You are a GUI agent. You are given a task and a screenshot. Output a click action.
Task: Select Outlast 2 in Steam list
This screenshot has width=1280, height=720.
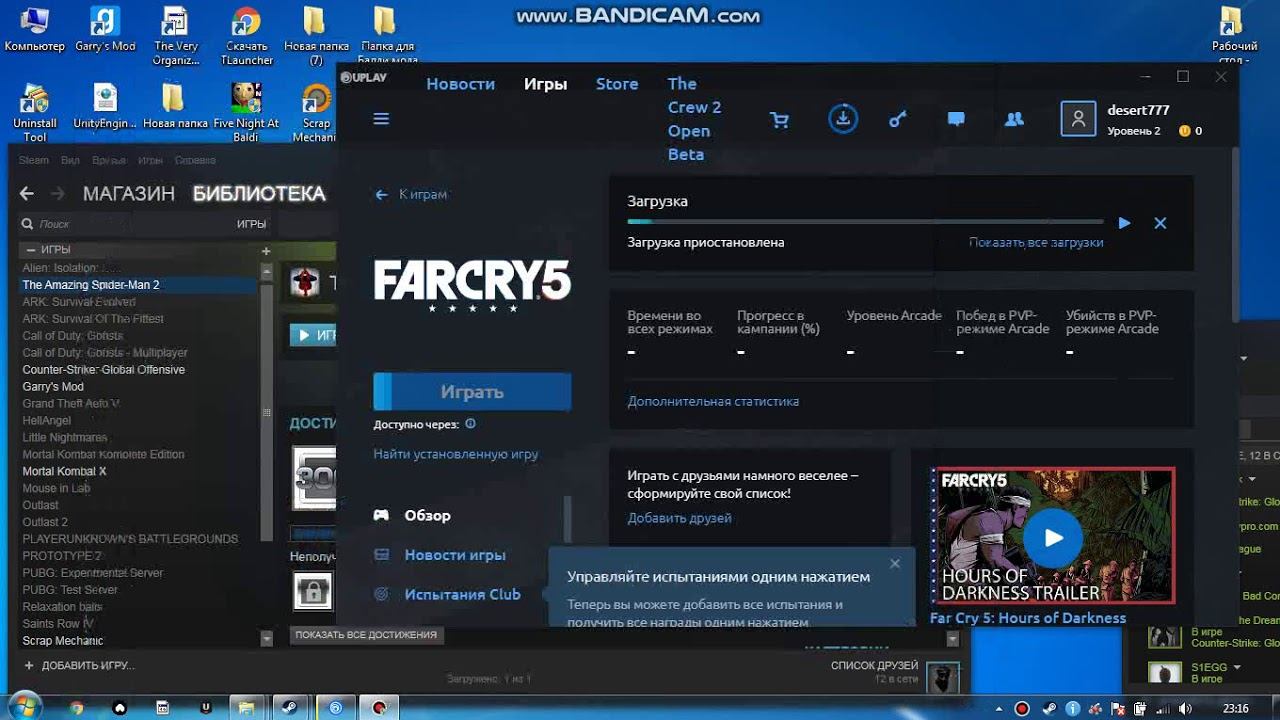click(45, 522)
